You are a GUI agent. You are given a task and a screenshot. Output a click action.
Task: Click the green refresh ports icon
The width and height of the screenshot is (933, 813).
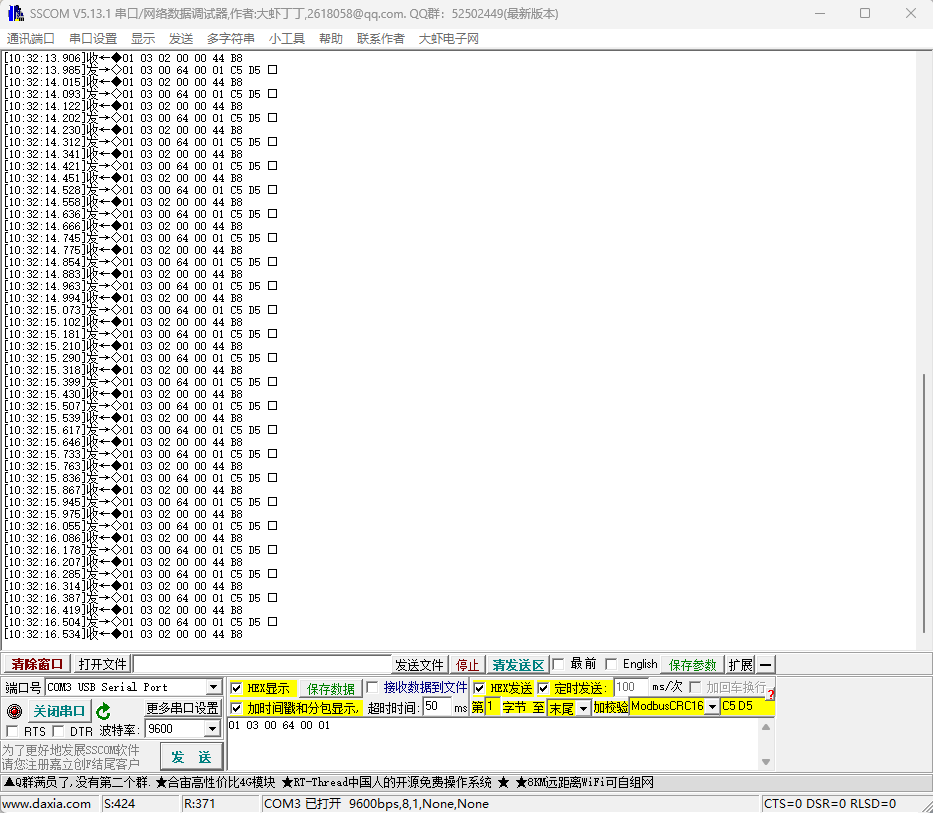coord(103,711)
